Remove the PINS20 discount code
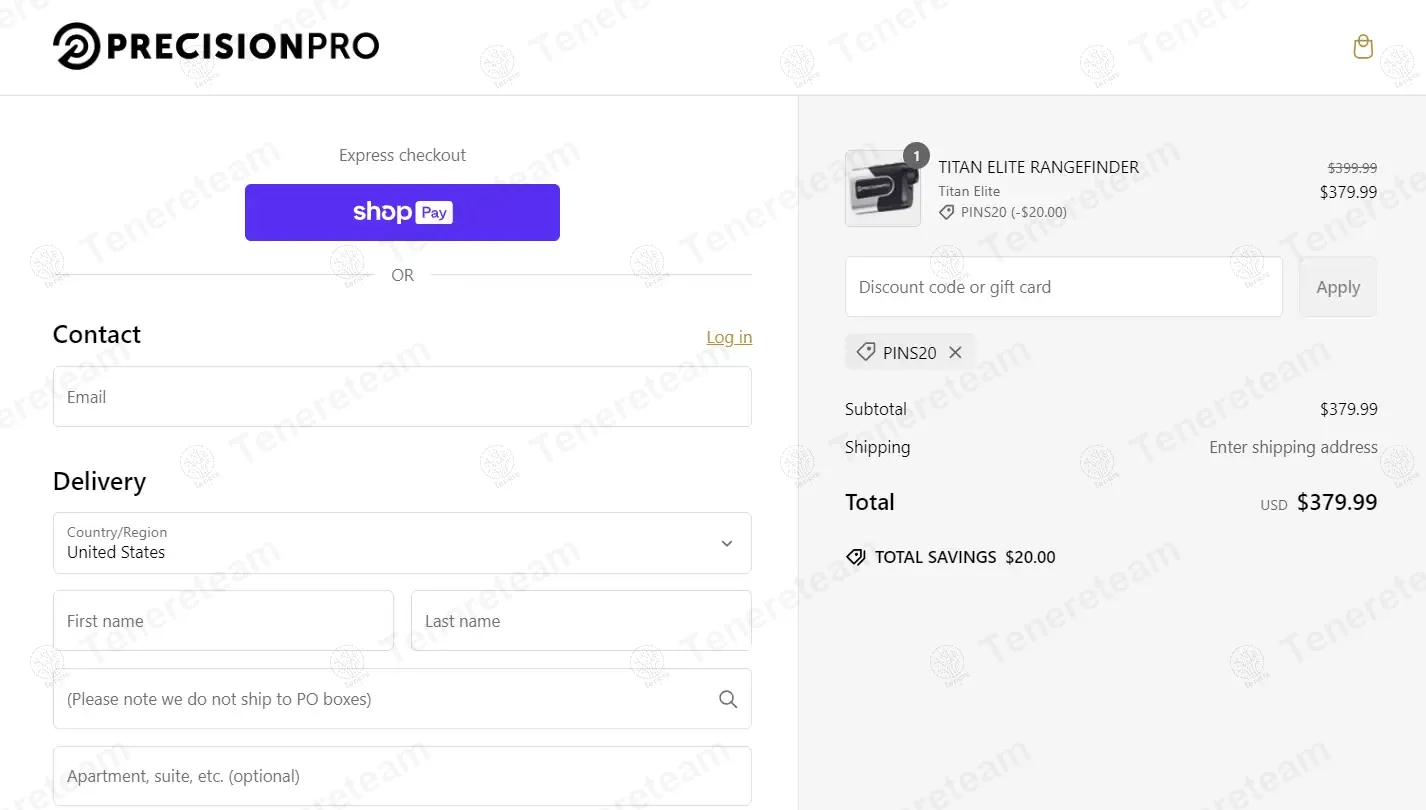 coord(955,352)
